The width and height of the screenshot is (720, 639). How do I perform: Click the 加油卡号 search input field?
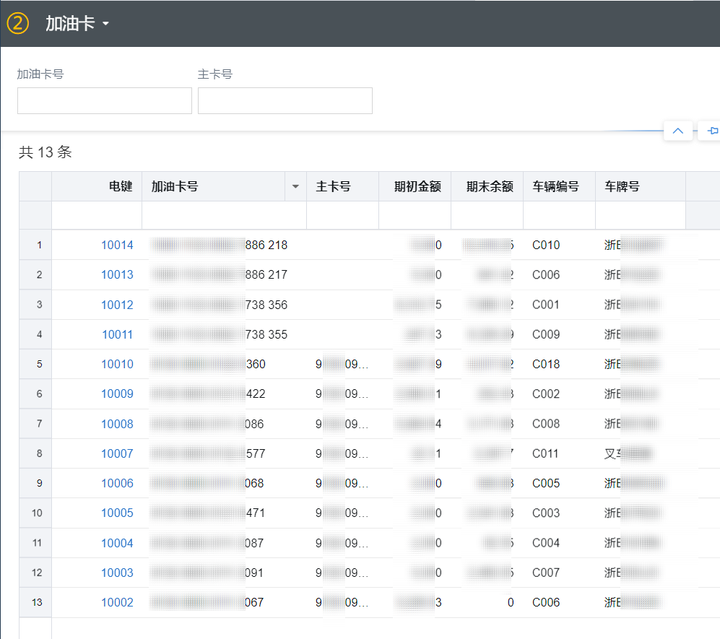pyautogui.click(x=104, y=101)
